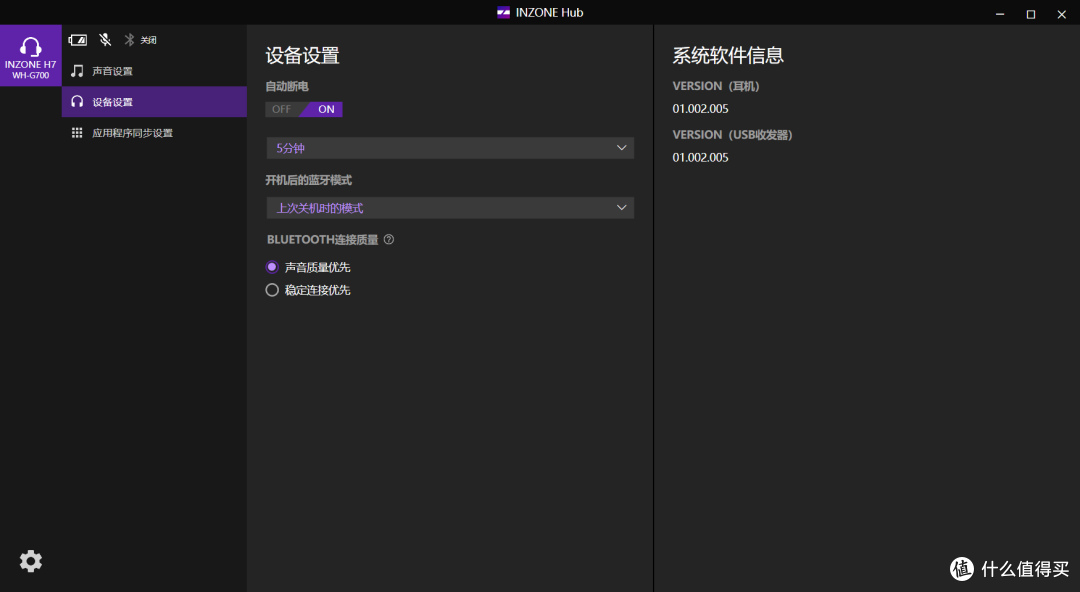1080x592 pixels.
Task: Minimize the INZONE Hub window
Action: coord(999,14)
